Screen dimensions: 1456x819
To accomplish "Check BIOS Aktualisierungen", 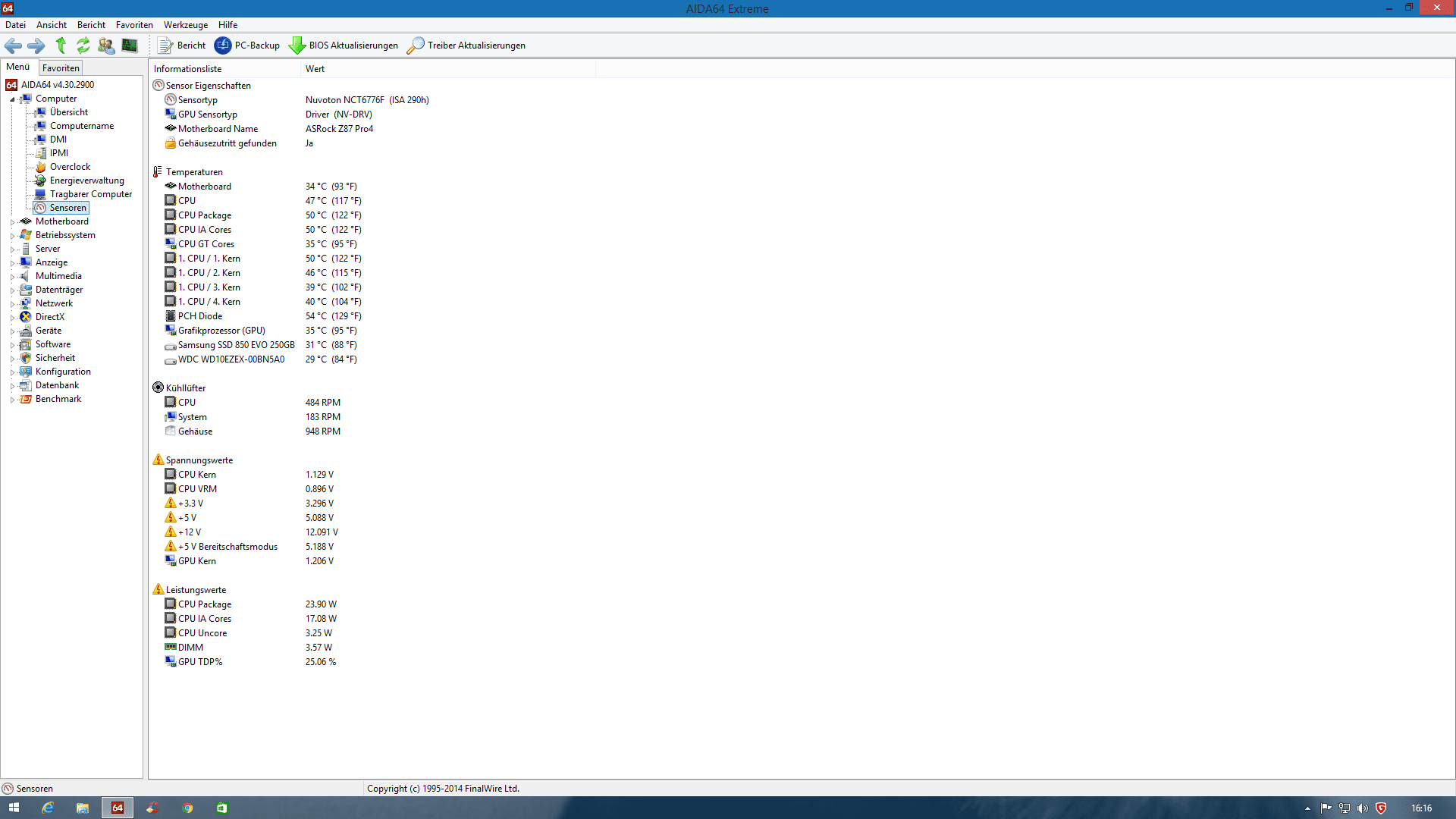I will (x=344, y=45).
